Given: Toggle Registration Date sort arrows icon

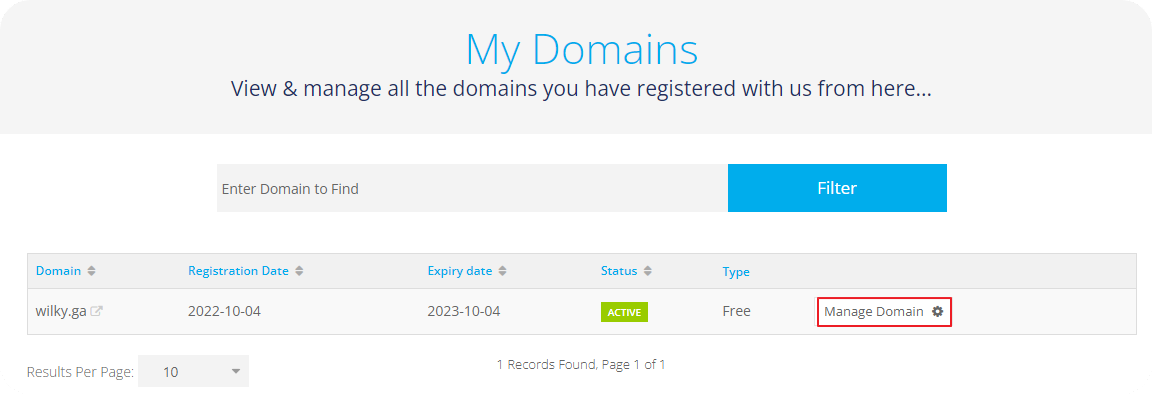Looking at the screenshot, I should pos(299,271).
